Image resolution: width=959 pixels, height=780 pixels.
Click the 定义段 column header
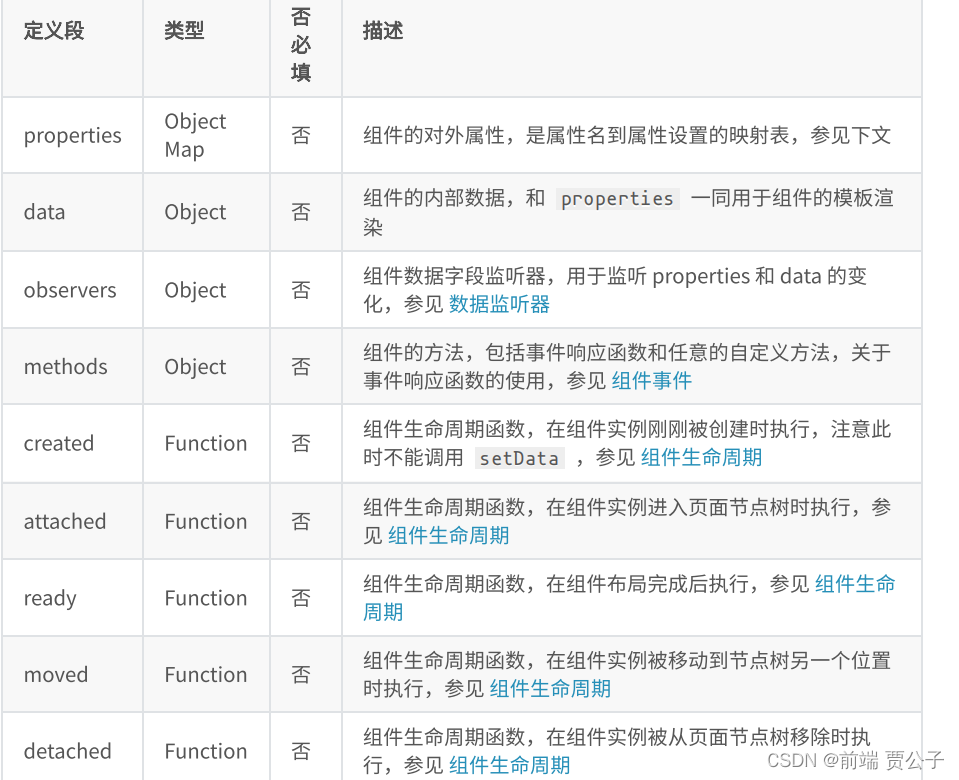72,48
